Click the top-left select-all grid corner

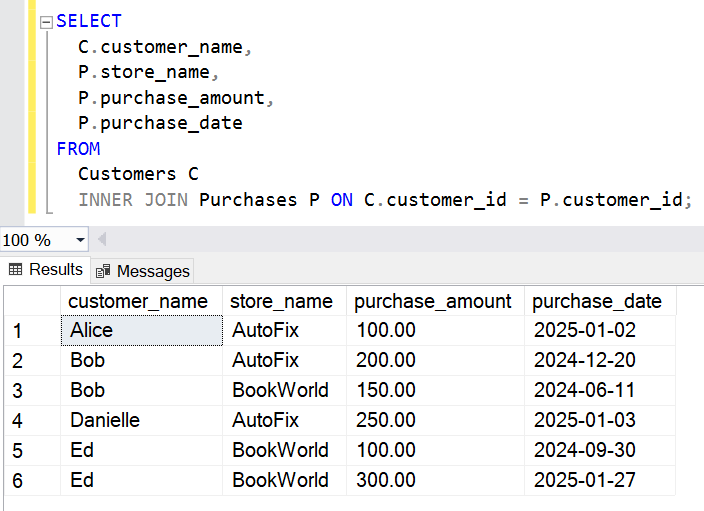pyautogui.click(x=30, y=301)
